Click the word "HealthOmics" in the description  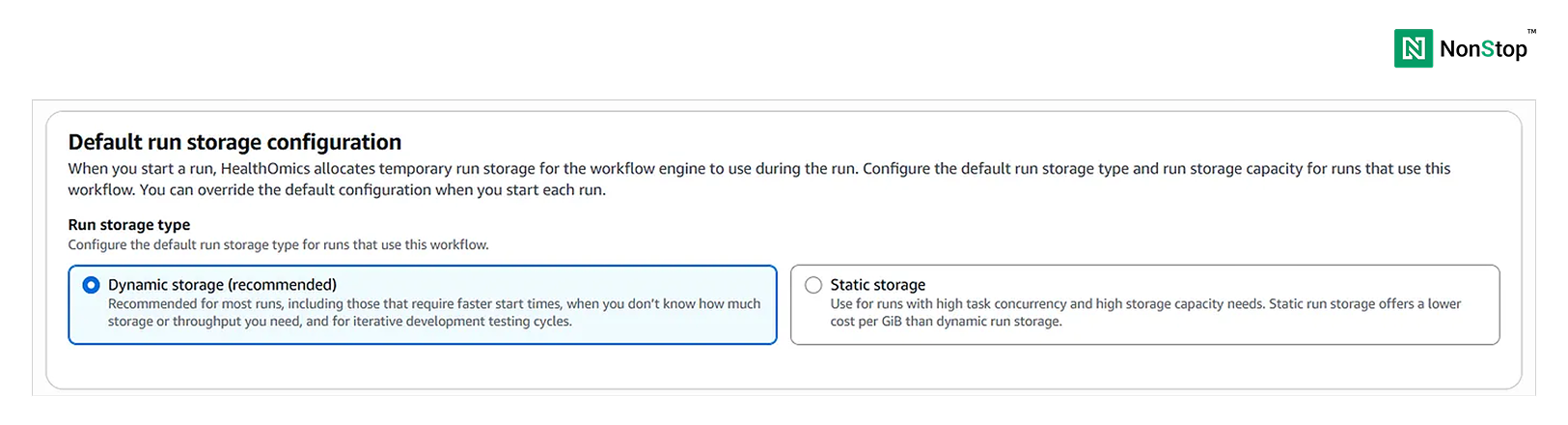pos(265,169)
